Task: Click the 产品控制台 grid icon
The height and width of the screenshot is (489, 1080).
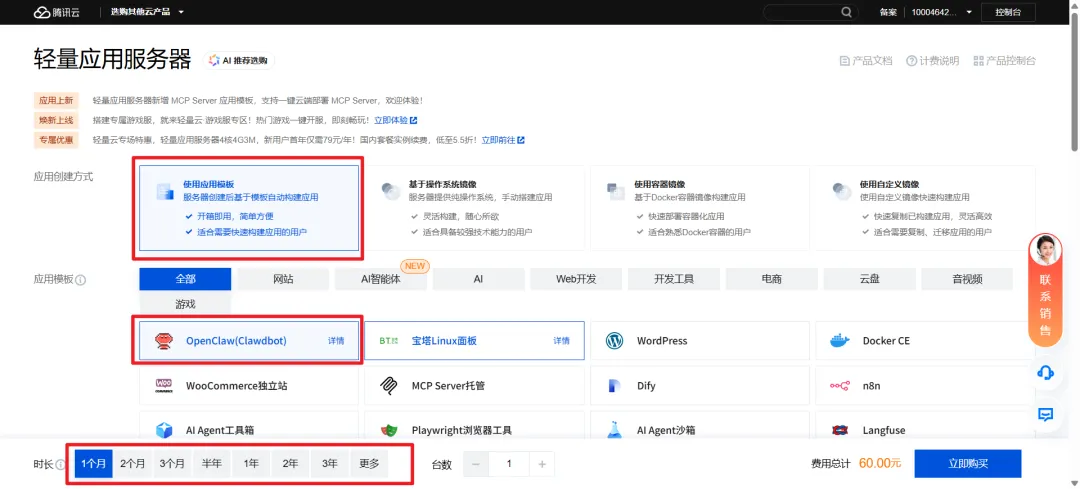Action: click(x=978, y=61)
